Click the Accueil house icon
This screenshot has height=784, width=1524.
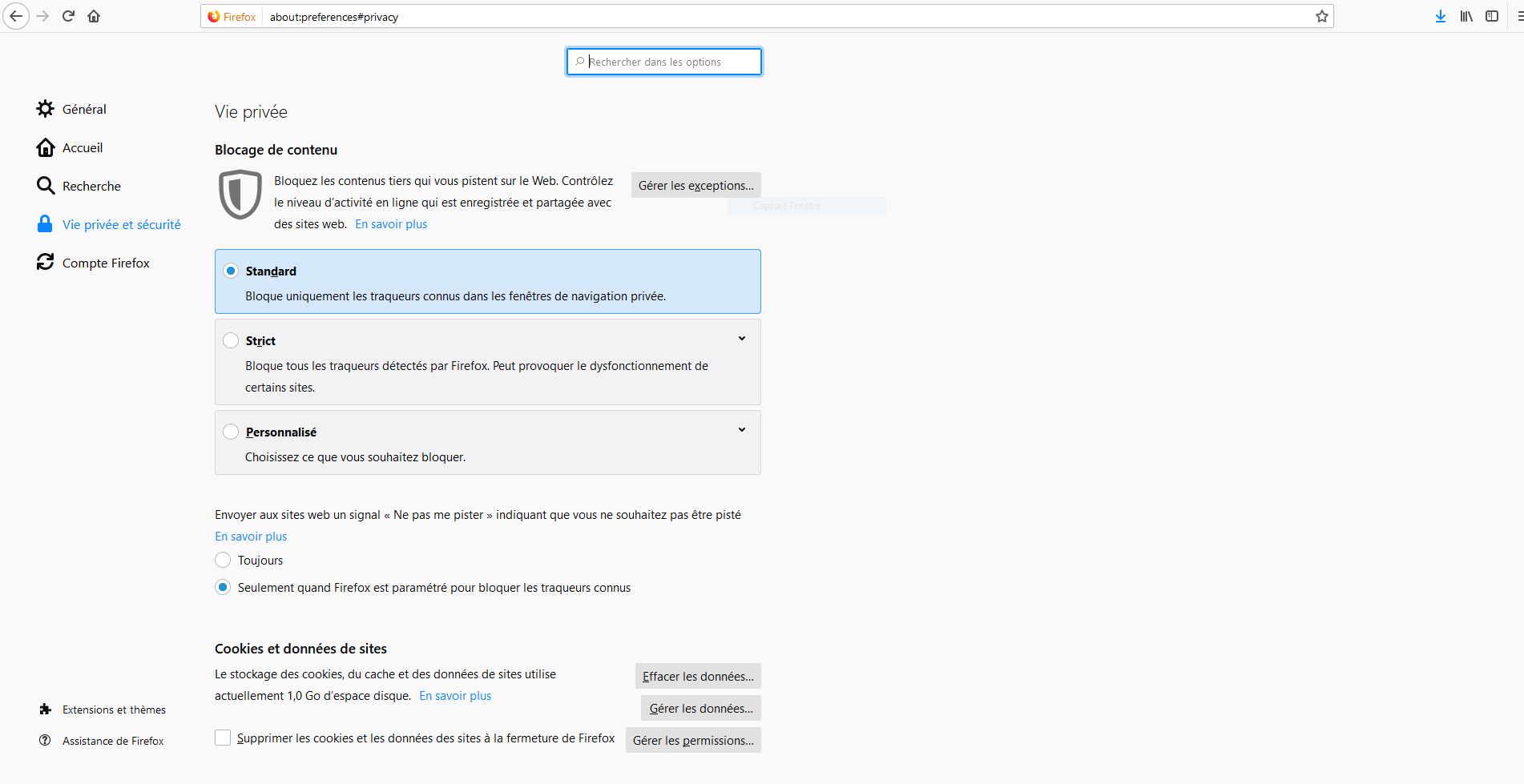[x=46, y=147]
